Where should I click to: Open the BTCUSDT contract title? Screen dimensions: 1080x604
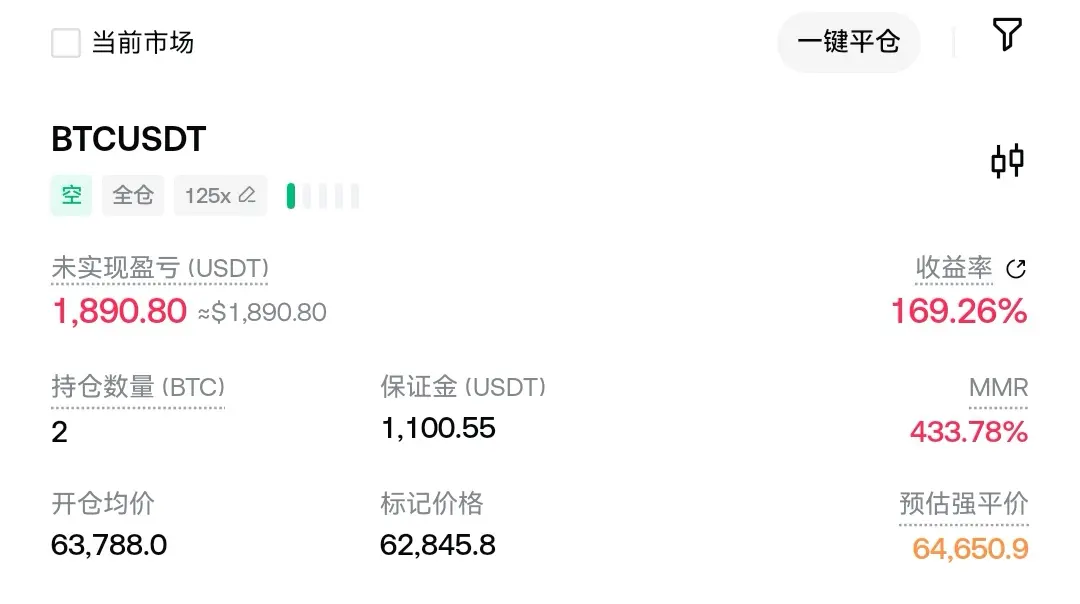(129, 138)
